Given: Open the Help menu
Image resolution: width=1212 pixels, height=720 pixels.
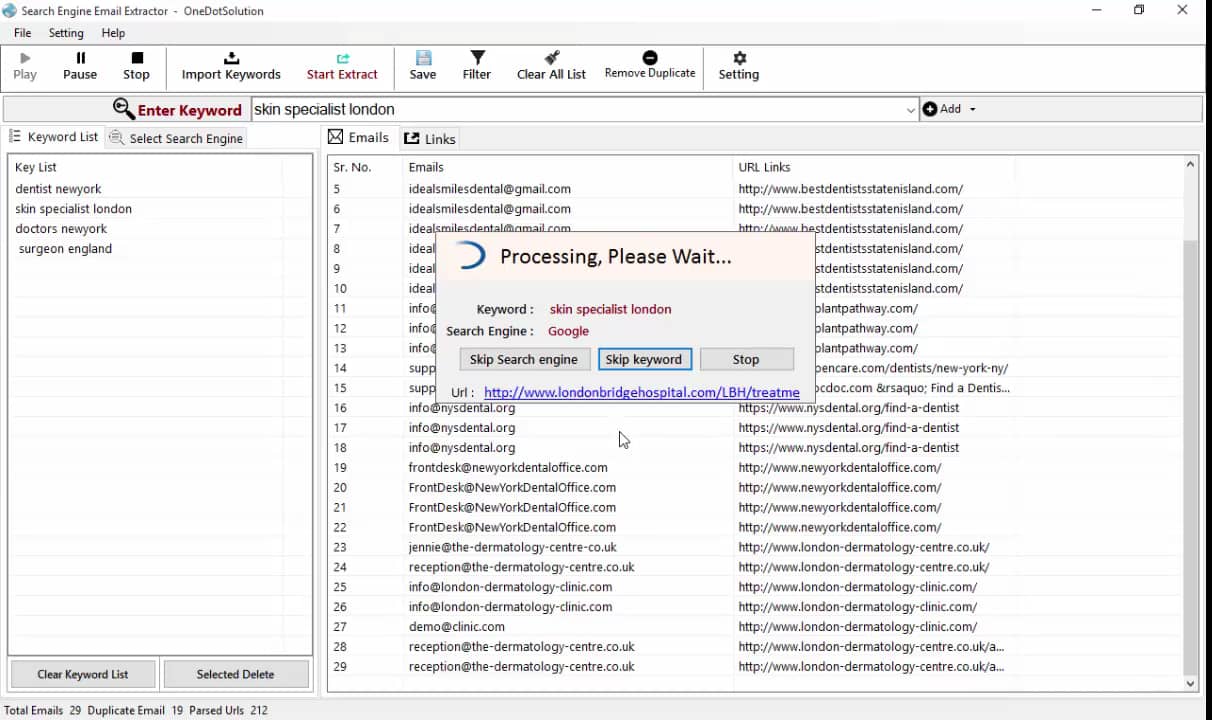Looking at the screenshot, I should pos(113,33).
